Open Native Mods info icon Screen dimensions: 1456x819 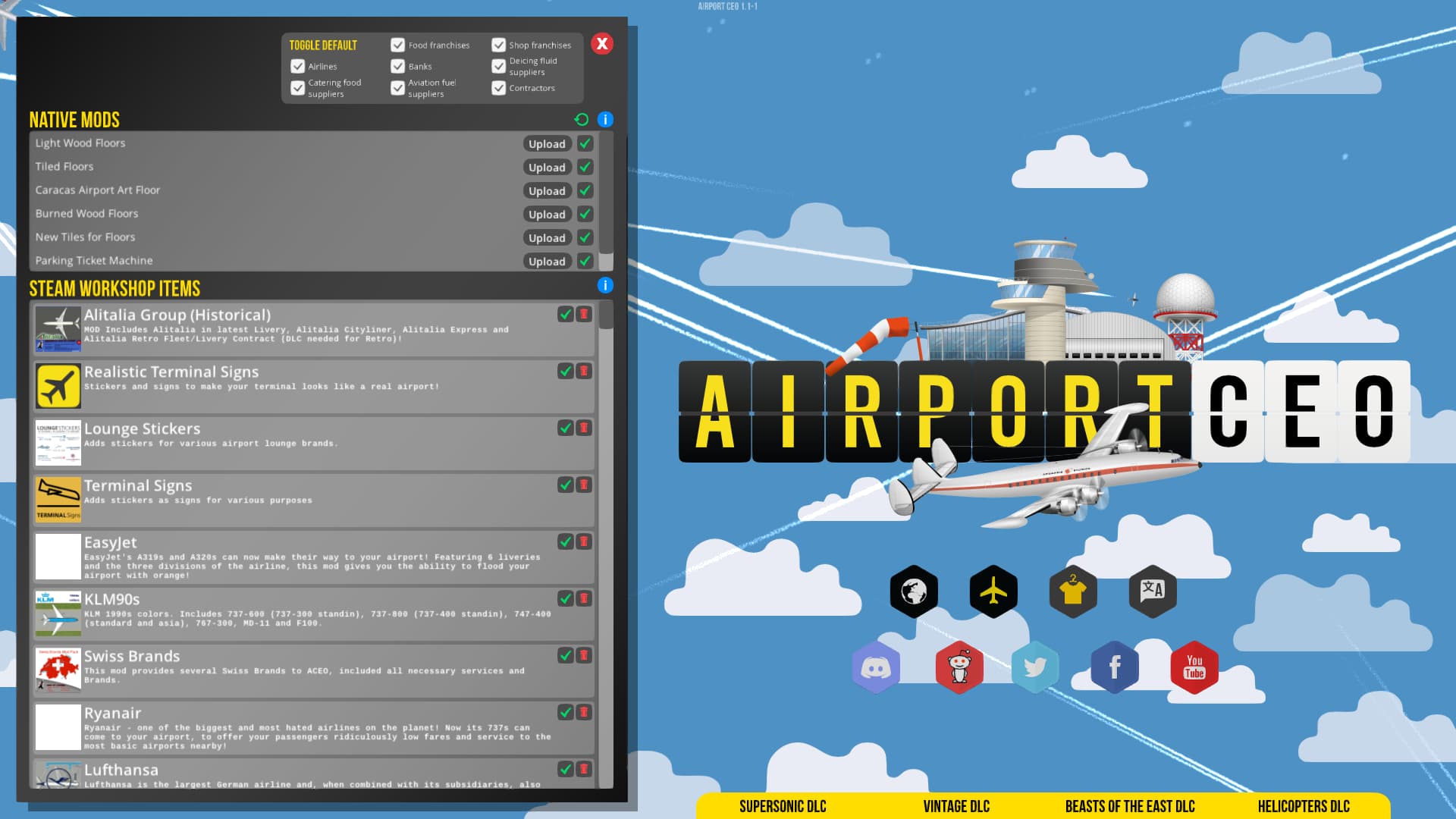click(x=605, y=119)
